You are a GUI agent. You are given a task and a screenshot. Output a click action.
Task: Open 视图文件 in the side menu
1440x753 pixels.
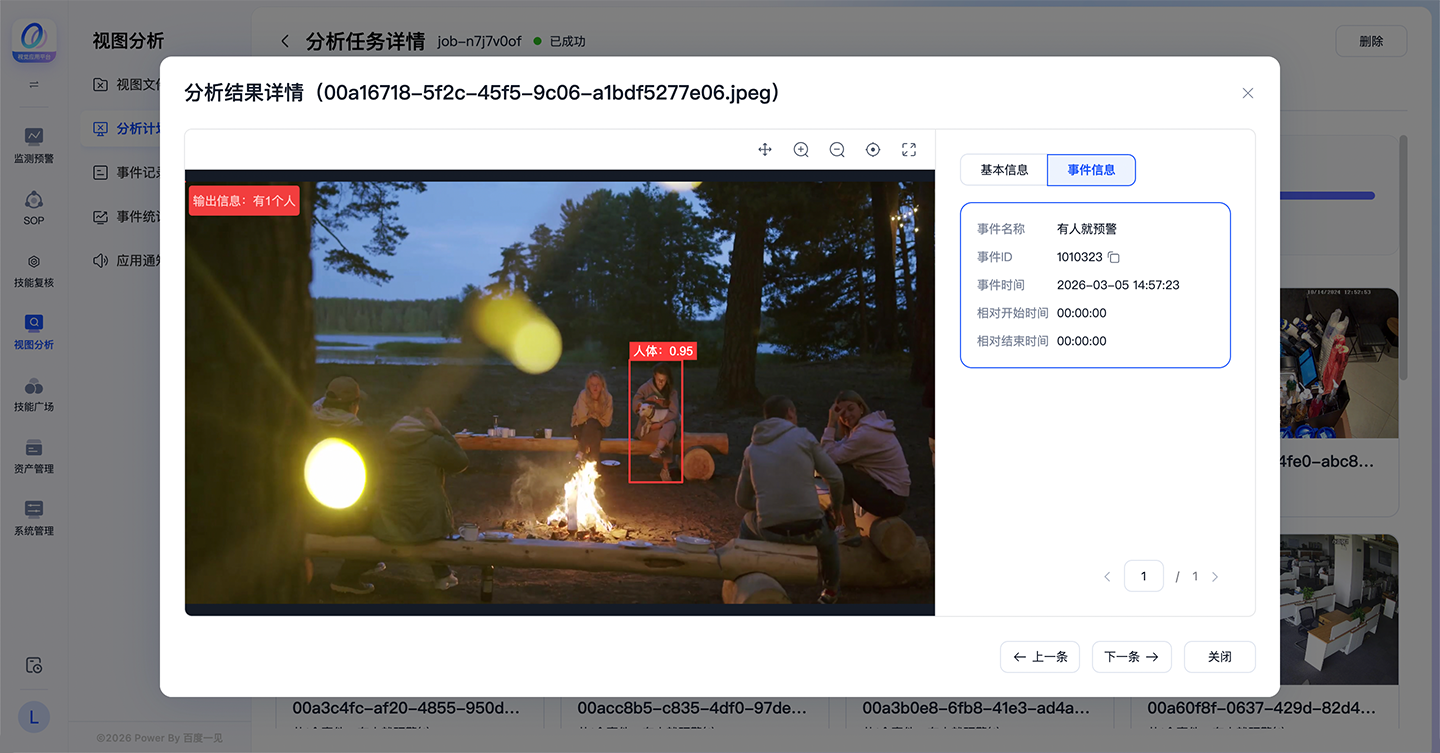click(127, 84)
